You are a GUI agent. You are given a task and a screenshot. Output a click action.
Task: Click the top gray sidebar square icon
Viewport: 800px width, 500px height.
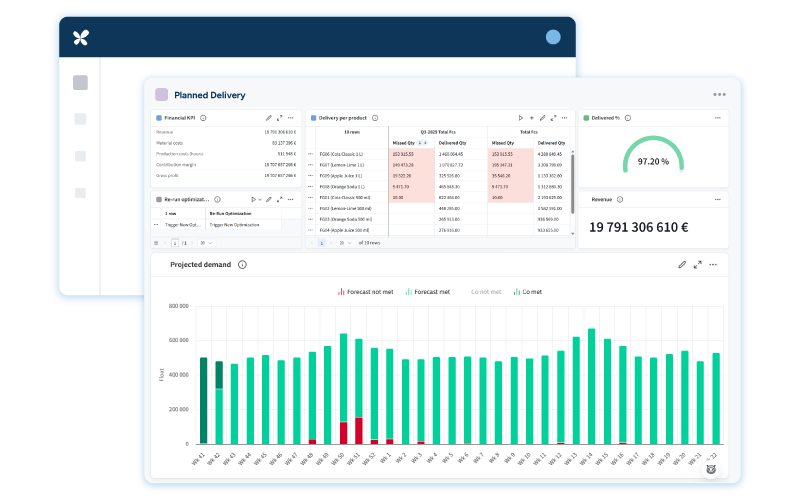point(80,83)
